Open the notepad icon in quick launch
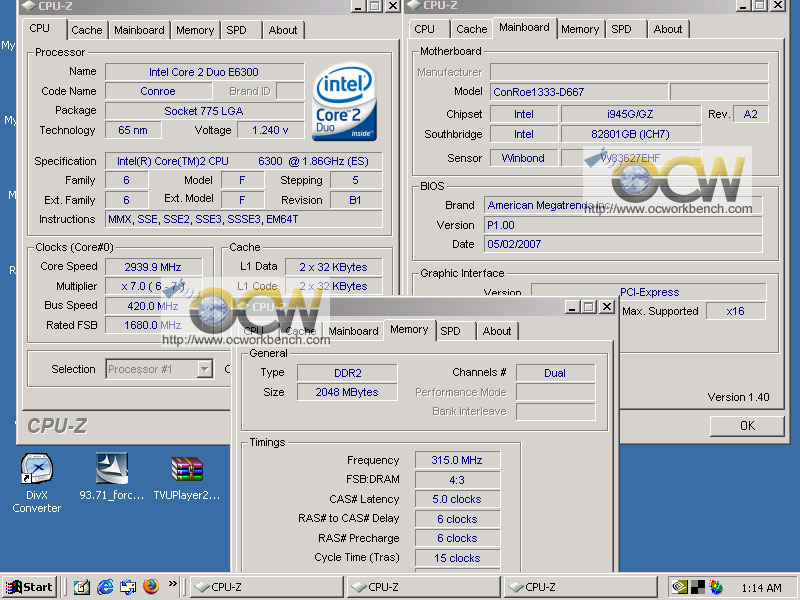 (x=82, y=587)
